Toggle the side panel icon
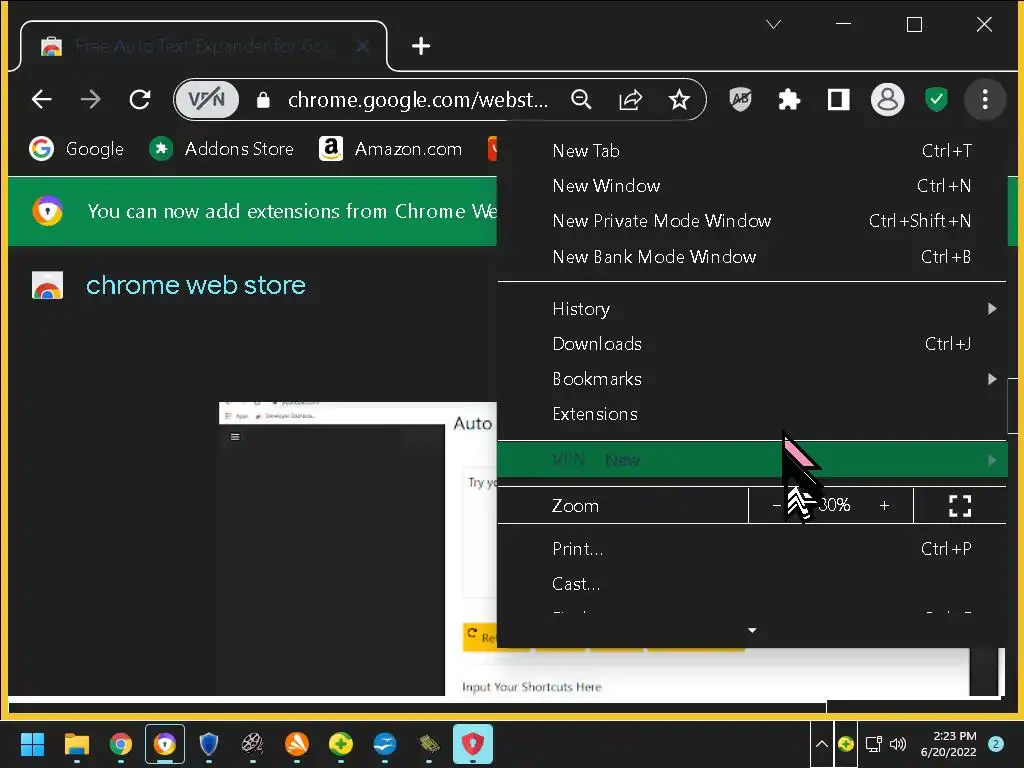The height and width of the screenshot is (768, 1024). 839,99
